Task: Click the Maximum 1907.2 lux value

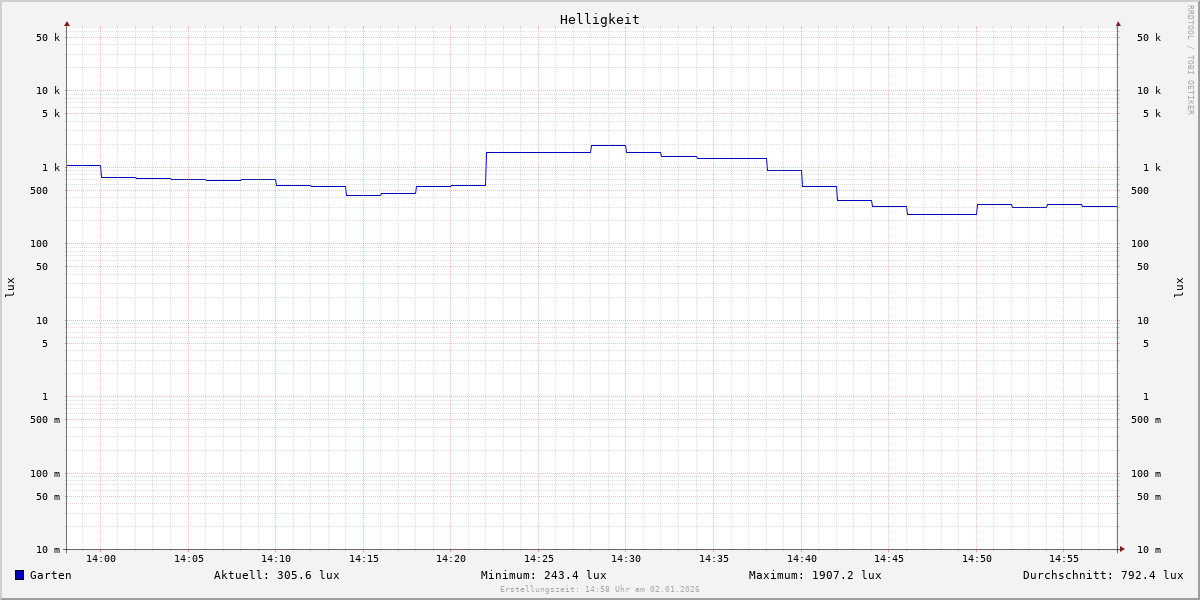Action: pyautogui.click(x=815, y=575)
